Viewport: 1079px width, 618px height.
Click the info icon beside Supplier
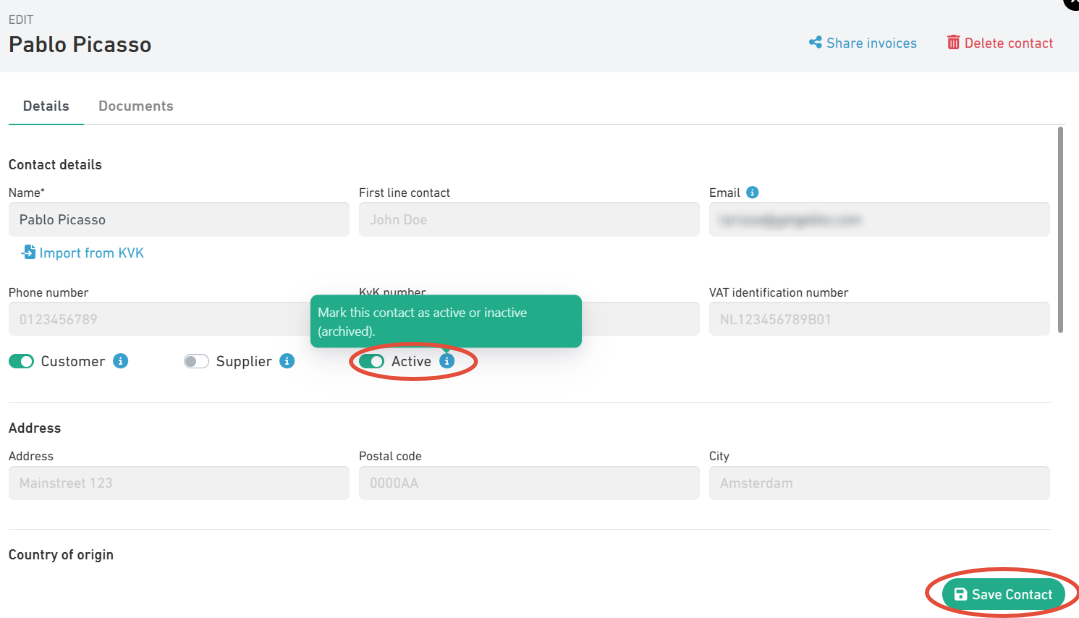287,361
